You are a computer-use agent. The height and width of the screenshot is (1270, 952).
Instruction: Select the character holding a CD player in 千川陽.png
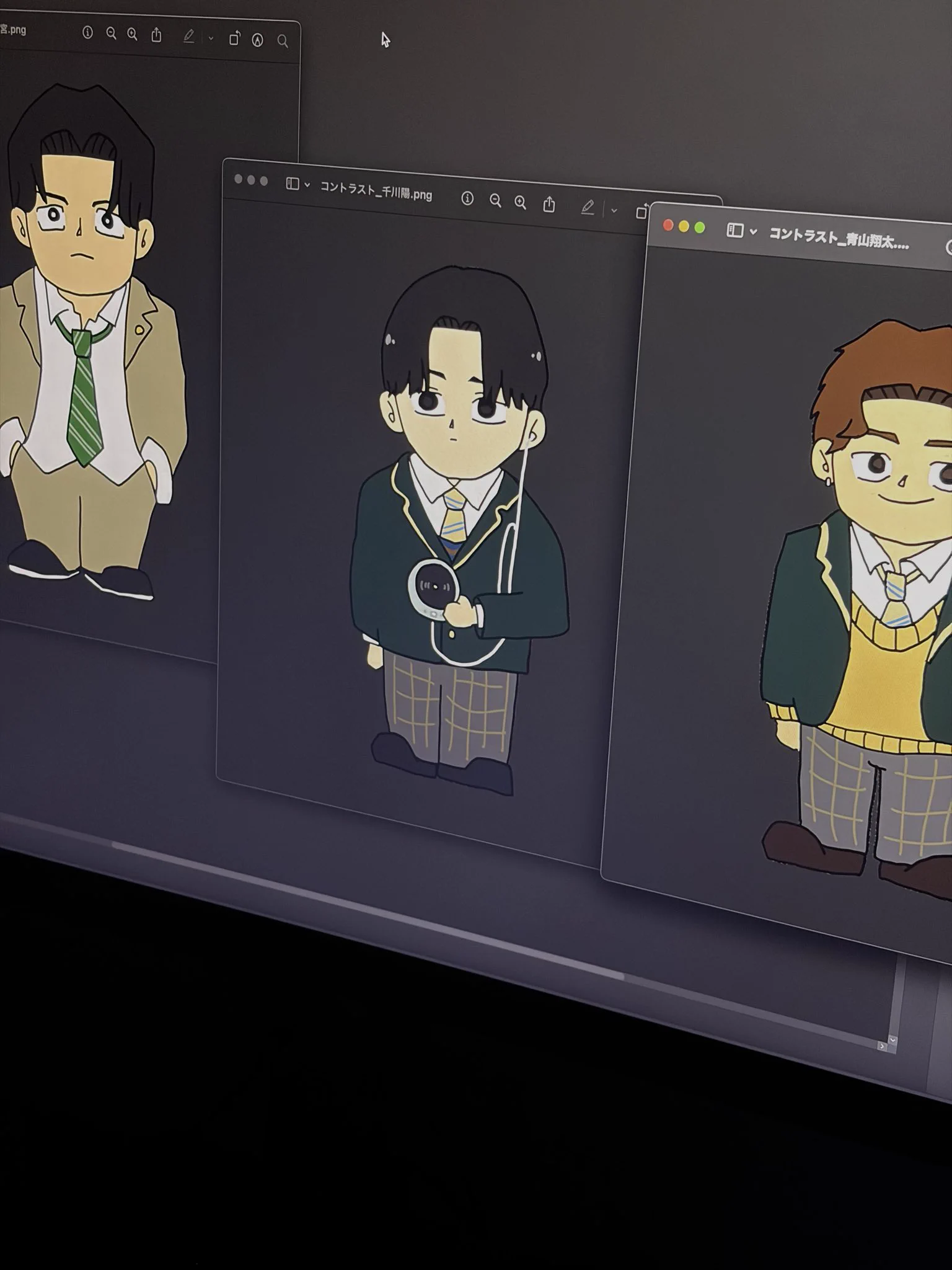459,530
